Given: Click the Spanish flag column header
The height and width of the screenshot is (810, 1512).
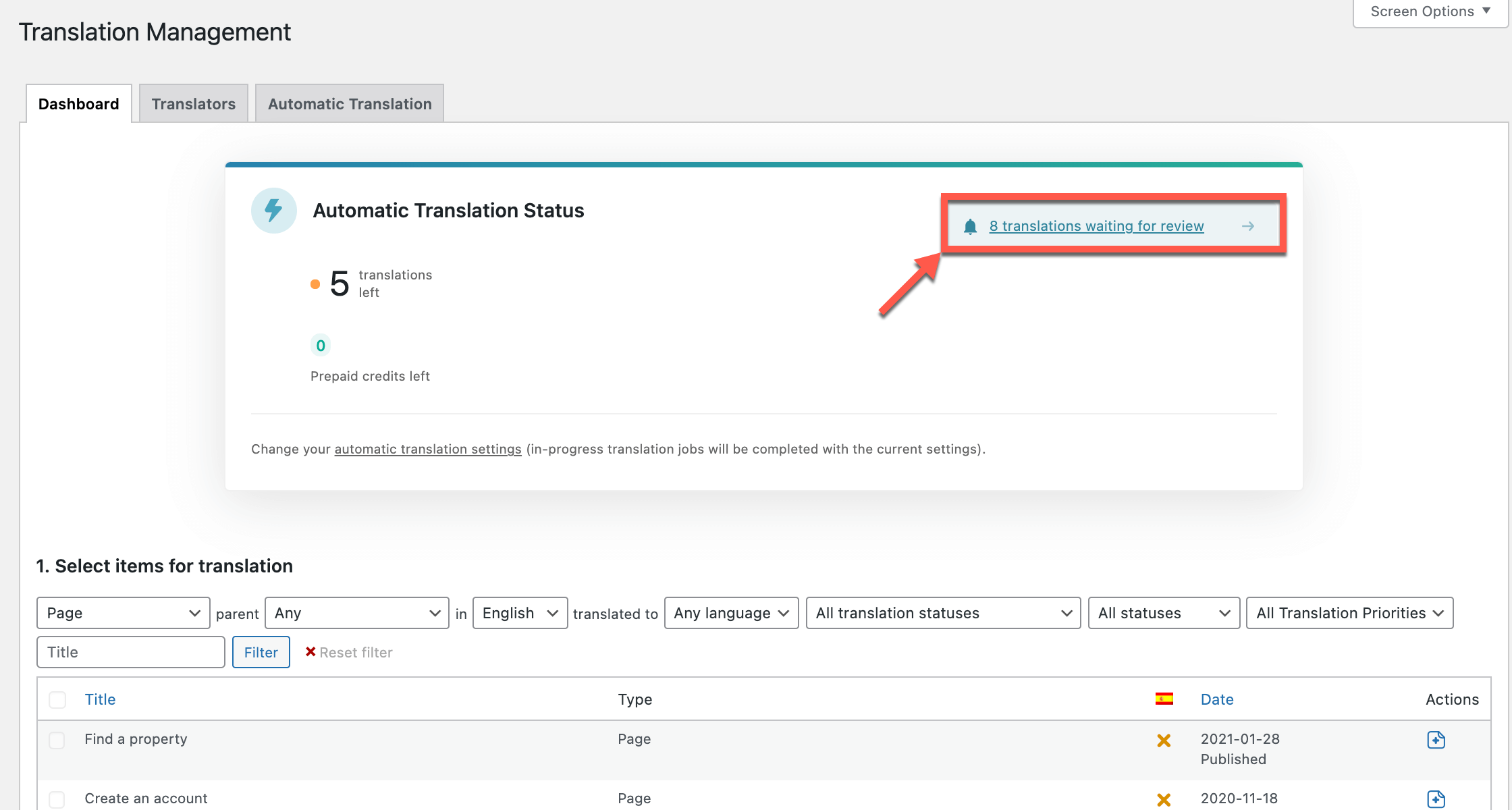Looking at the screenshot, I should [x=1164, y=699].
